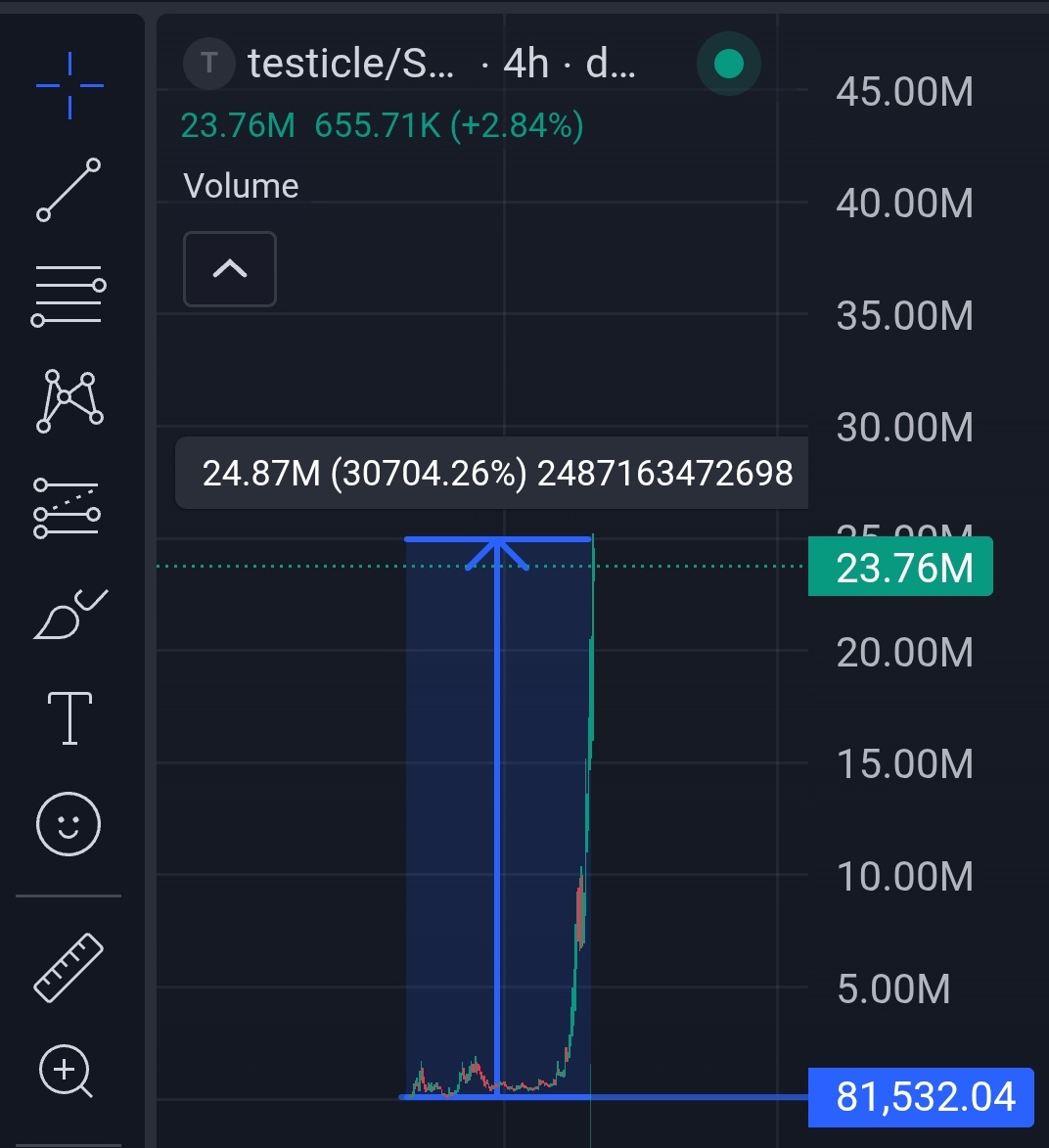The width and height of the screenshot is (1049, 1148).
Task: Click the 45.00M price axis label
Action: click(x=905, y=92)
